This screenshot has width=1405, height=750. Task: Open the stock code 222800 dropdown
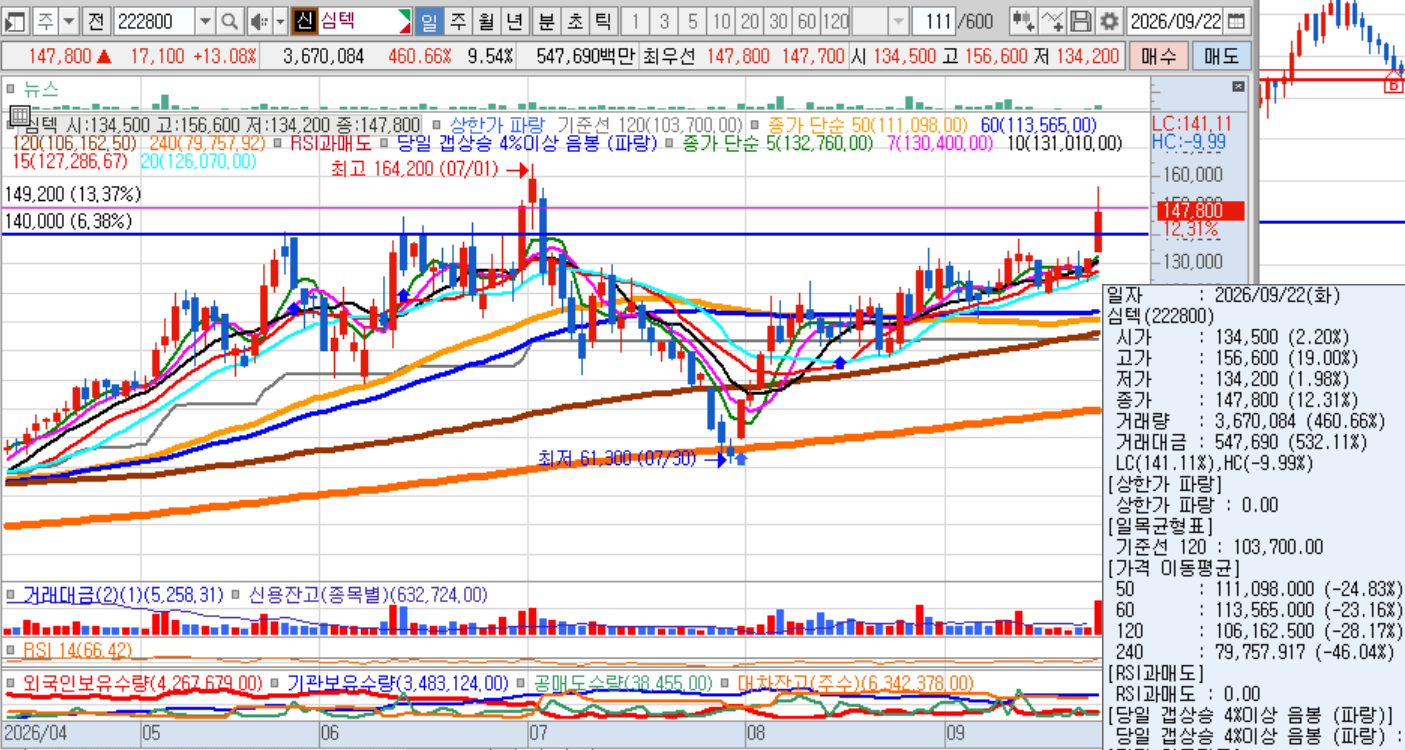pos(205,20)
